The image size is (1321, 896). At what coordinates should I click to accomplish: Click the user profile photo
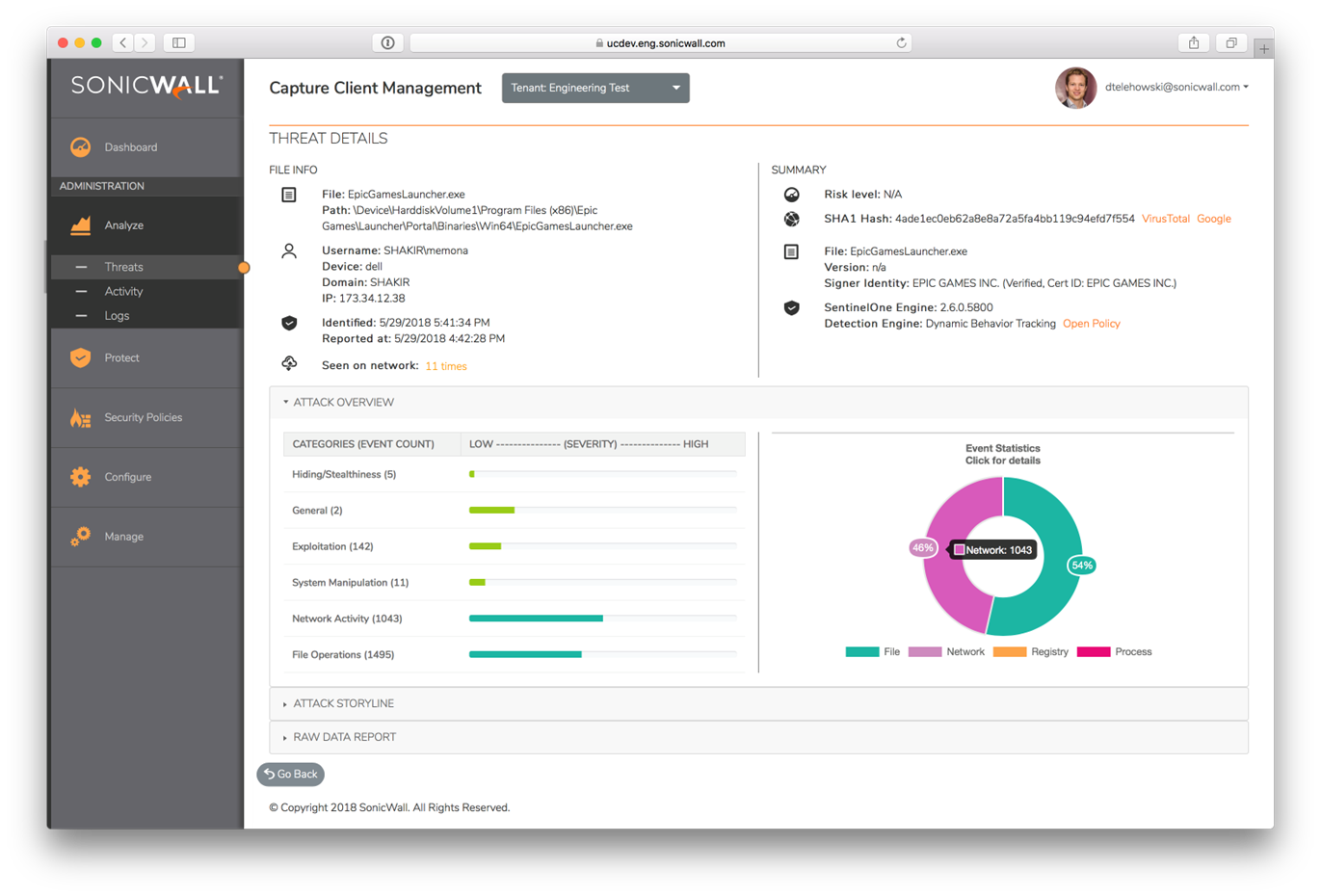point(1076,88)
